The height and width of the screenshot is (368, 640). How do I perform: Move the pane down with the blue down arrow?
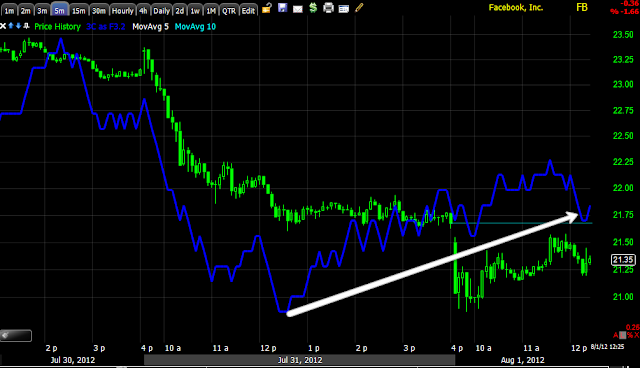pos(18,26)
